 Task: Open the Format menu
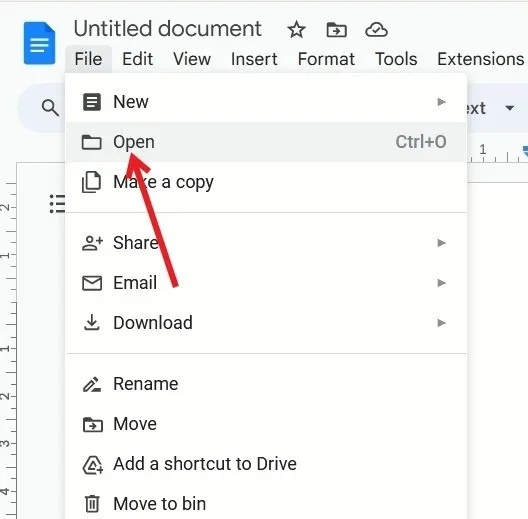tap(326, 59)
